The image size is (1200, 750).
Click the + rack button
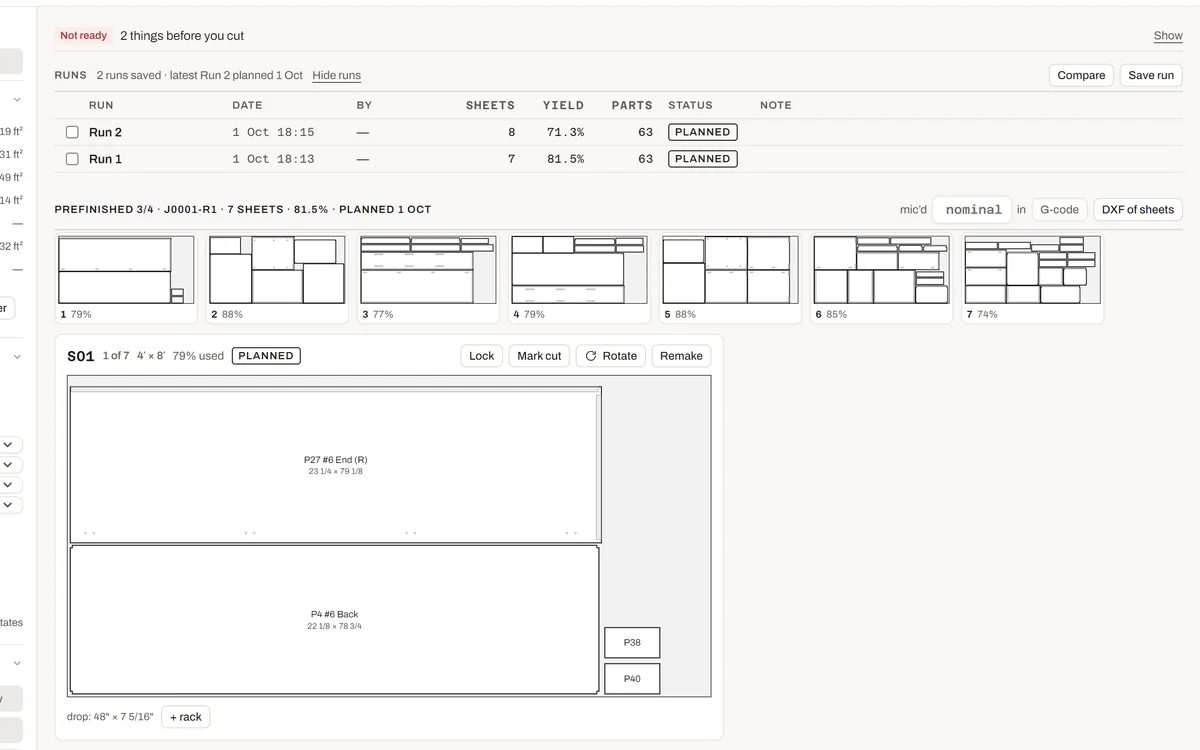tap(186, 717)
